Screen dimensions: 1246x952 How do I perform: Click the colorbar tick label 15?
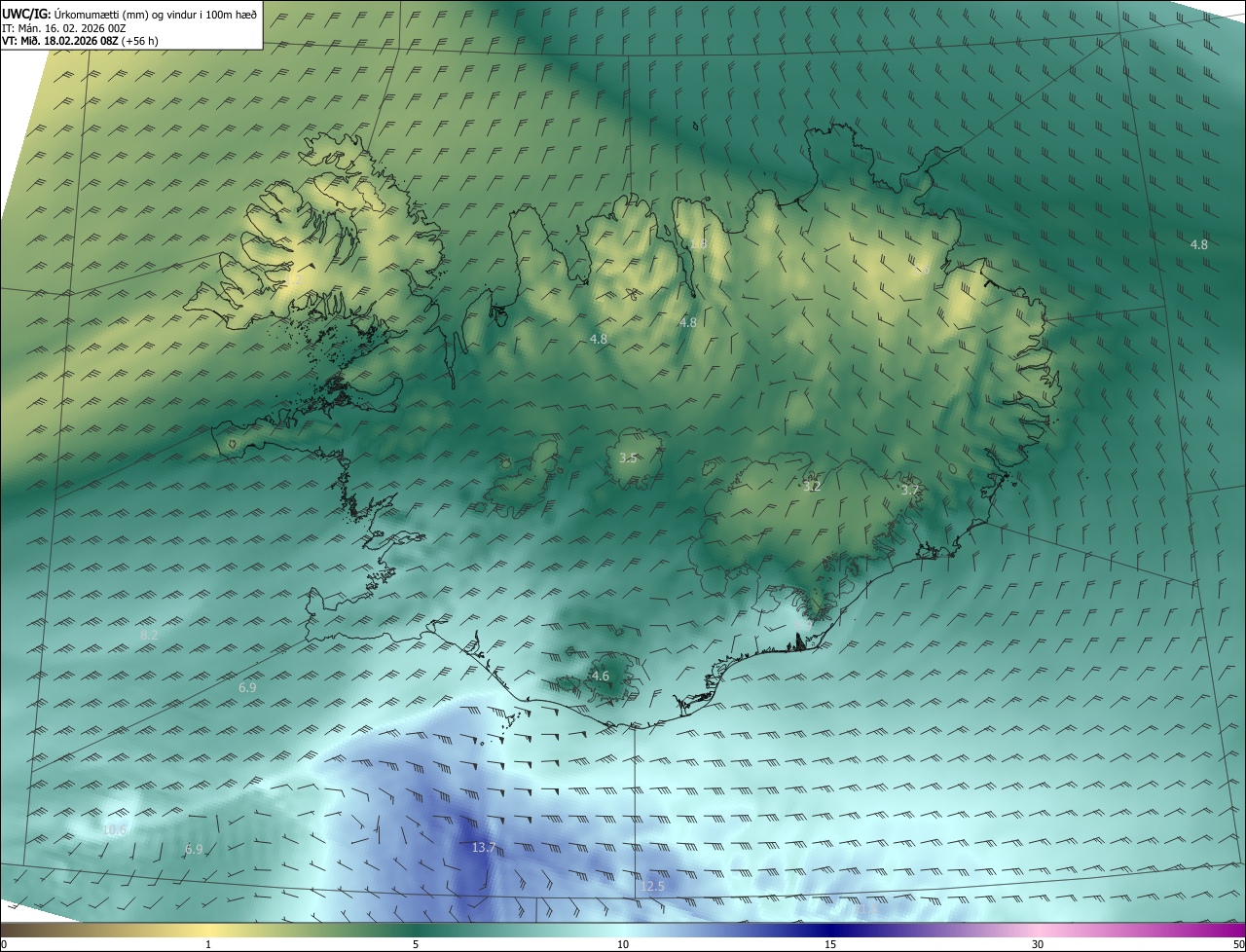tap(830, 944)
